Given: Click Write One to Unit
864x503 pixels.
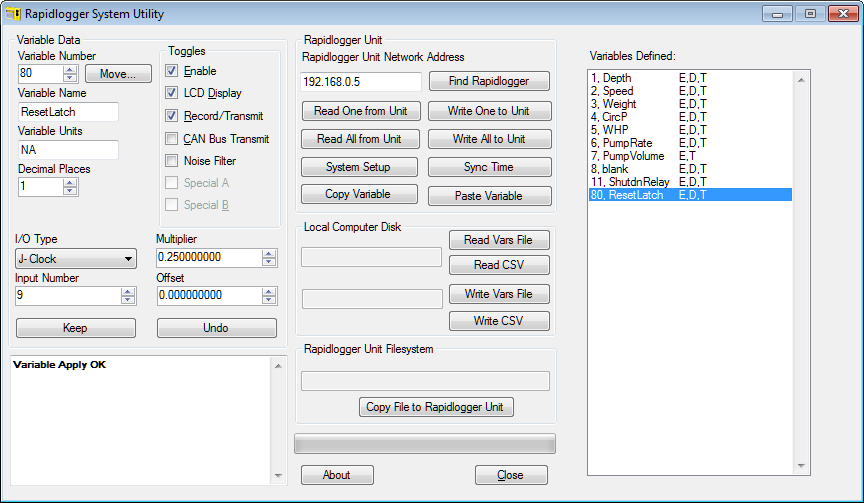Looking at the screenshot, I should click(x=489, y=111).
